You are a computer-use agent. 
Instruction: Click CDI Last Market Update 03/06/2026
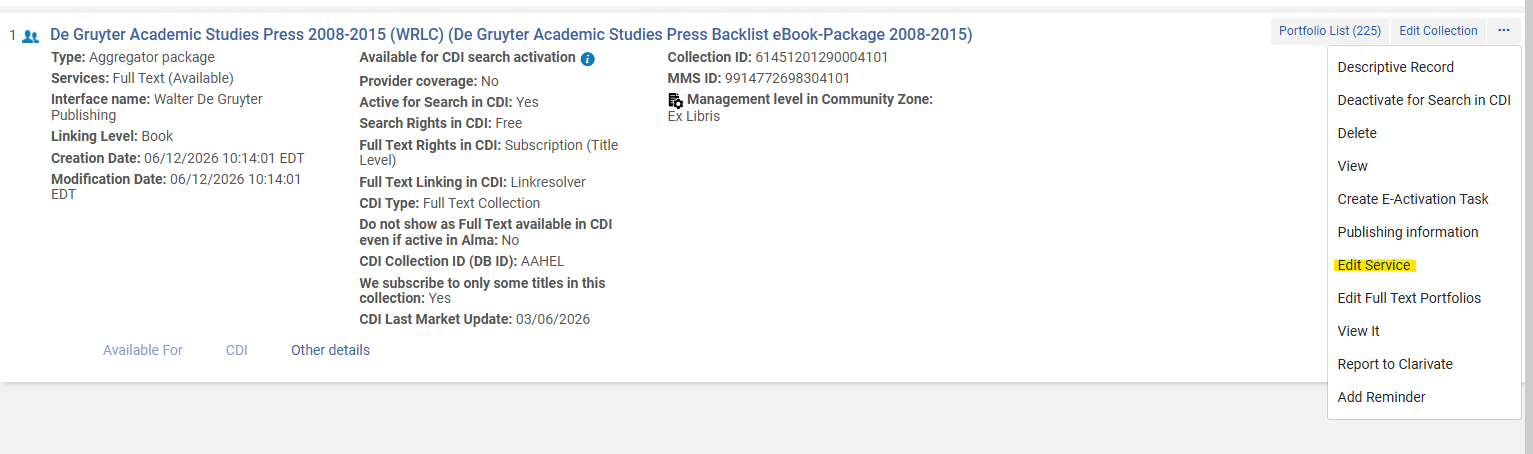[x=475, y=319]
